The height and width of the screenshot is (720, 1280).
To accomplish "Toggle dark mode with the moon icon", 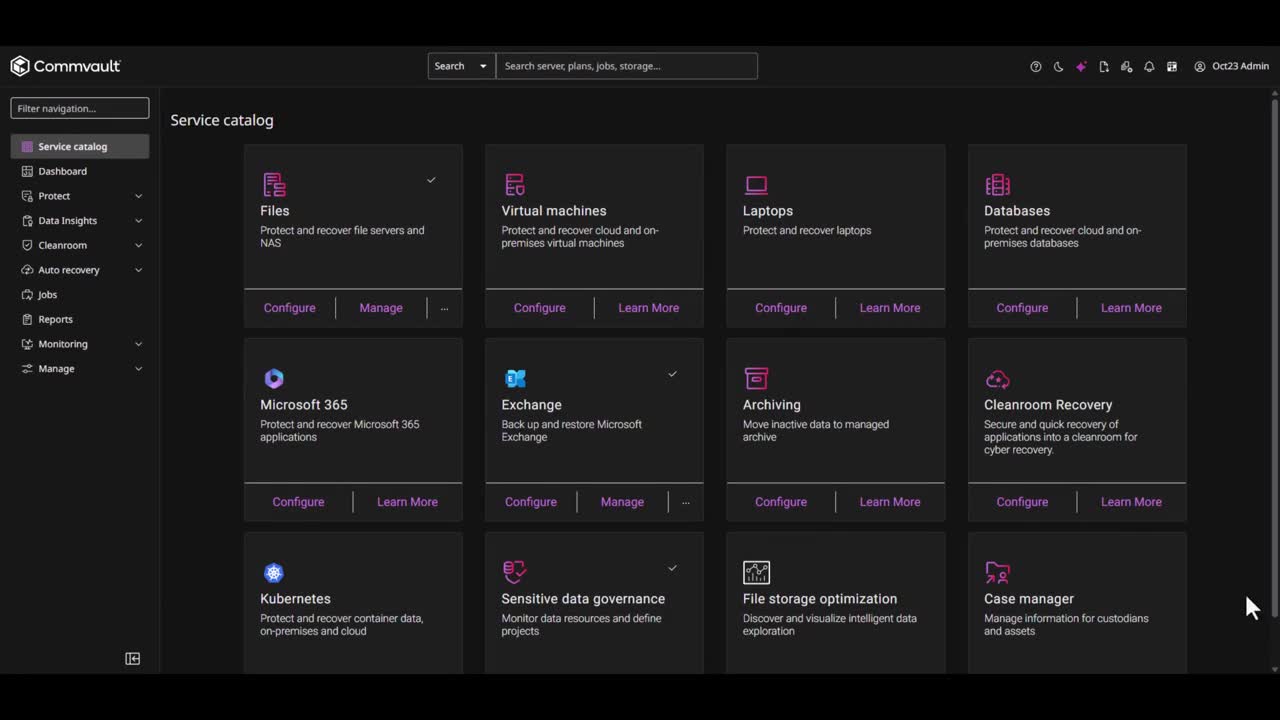I will click(1058, 67).
